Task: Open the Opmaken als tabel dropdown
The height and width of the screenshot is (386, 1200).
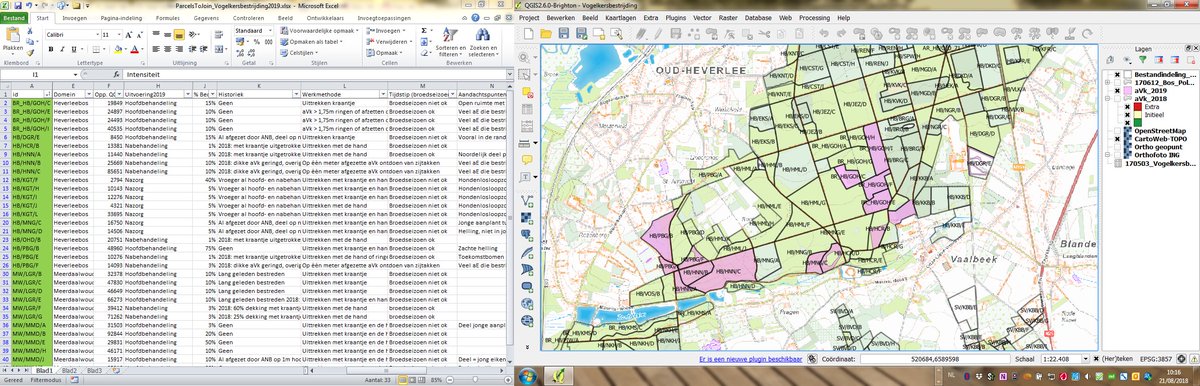Action: (x=312, y=42)
